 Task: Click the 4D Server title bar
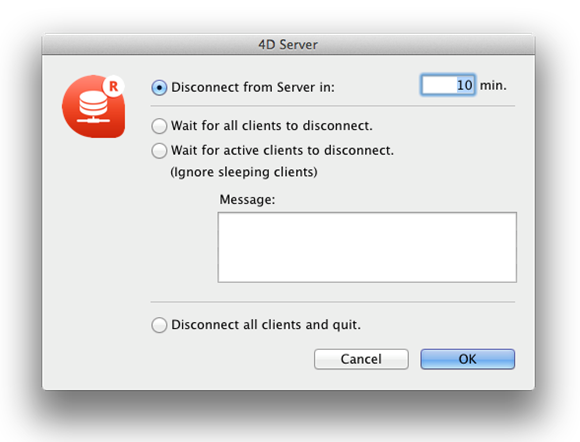[x=288, y=44]
